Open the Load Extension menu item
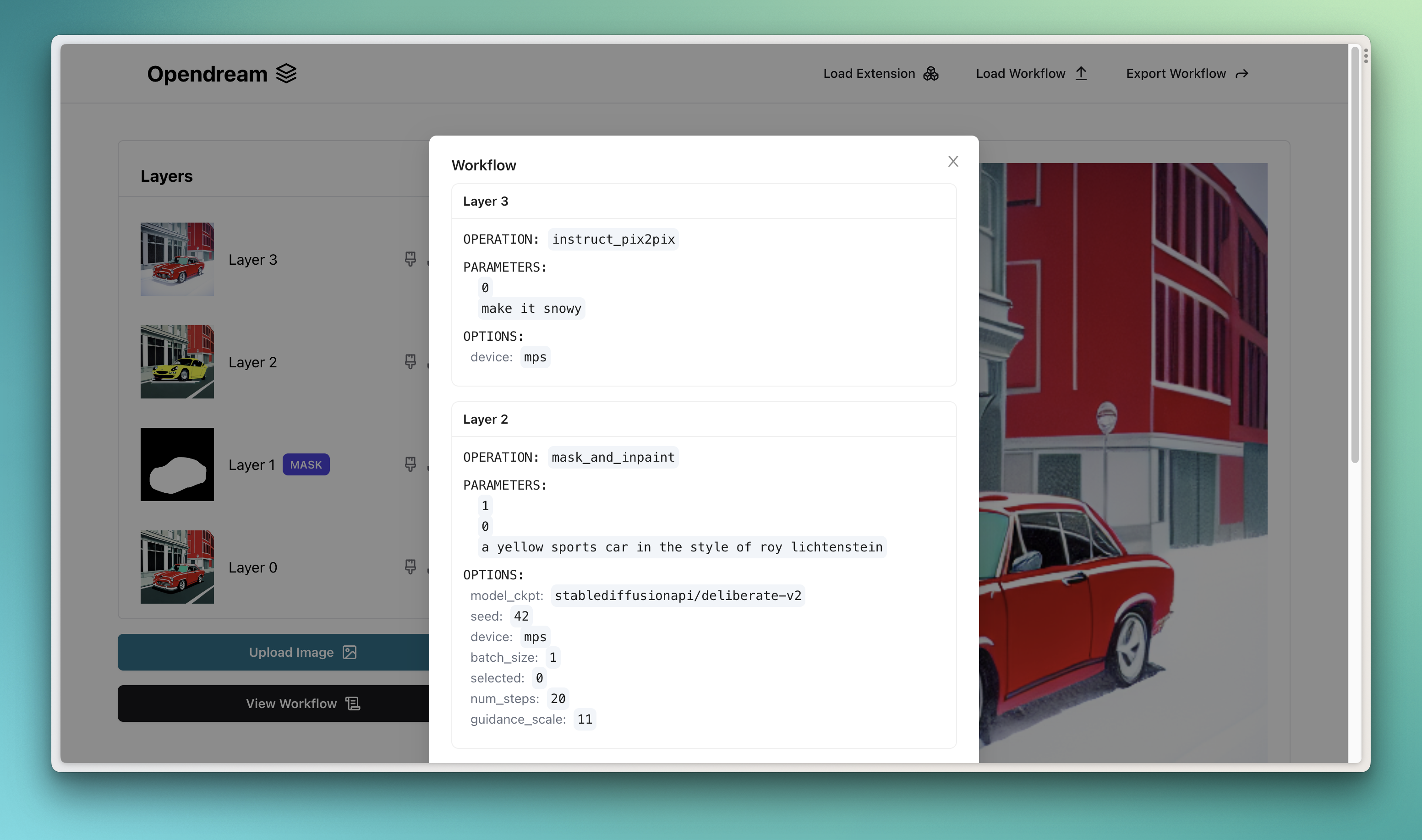Image resolution: width=1422 pixels, height=840 pixels. coord(869,74)
